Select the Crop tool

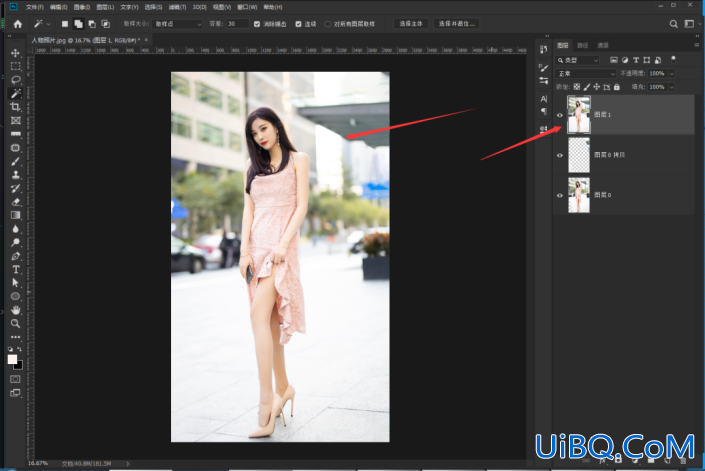coord(15,107)
